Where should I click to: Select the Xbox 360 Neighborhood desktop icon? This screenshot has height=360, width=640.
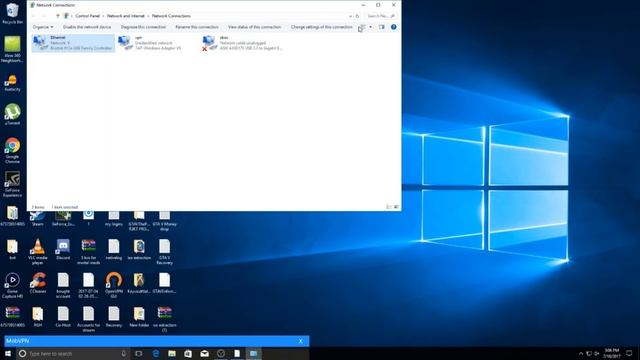(12, 49)
